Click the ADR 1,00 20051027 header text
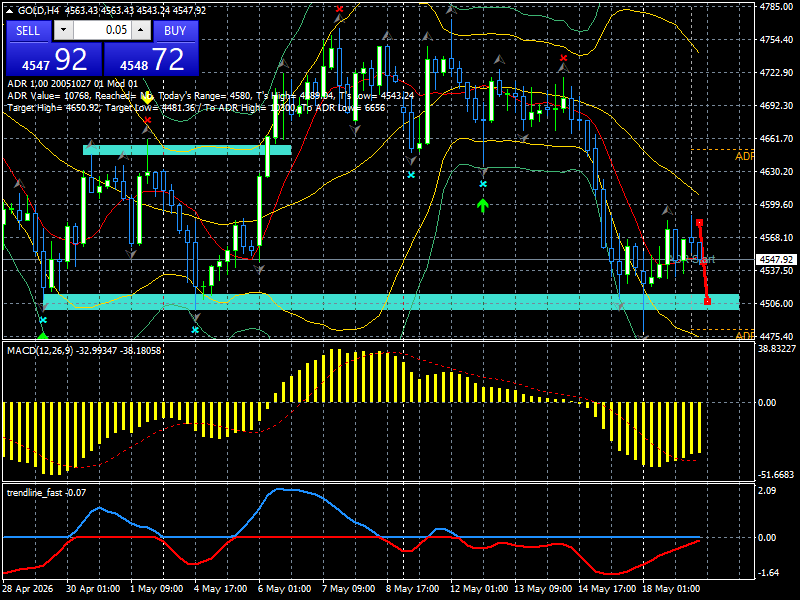The width and height of the screenshot is (800, 600). [72, 84]
